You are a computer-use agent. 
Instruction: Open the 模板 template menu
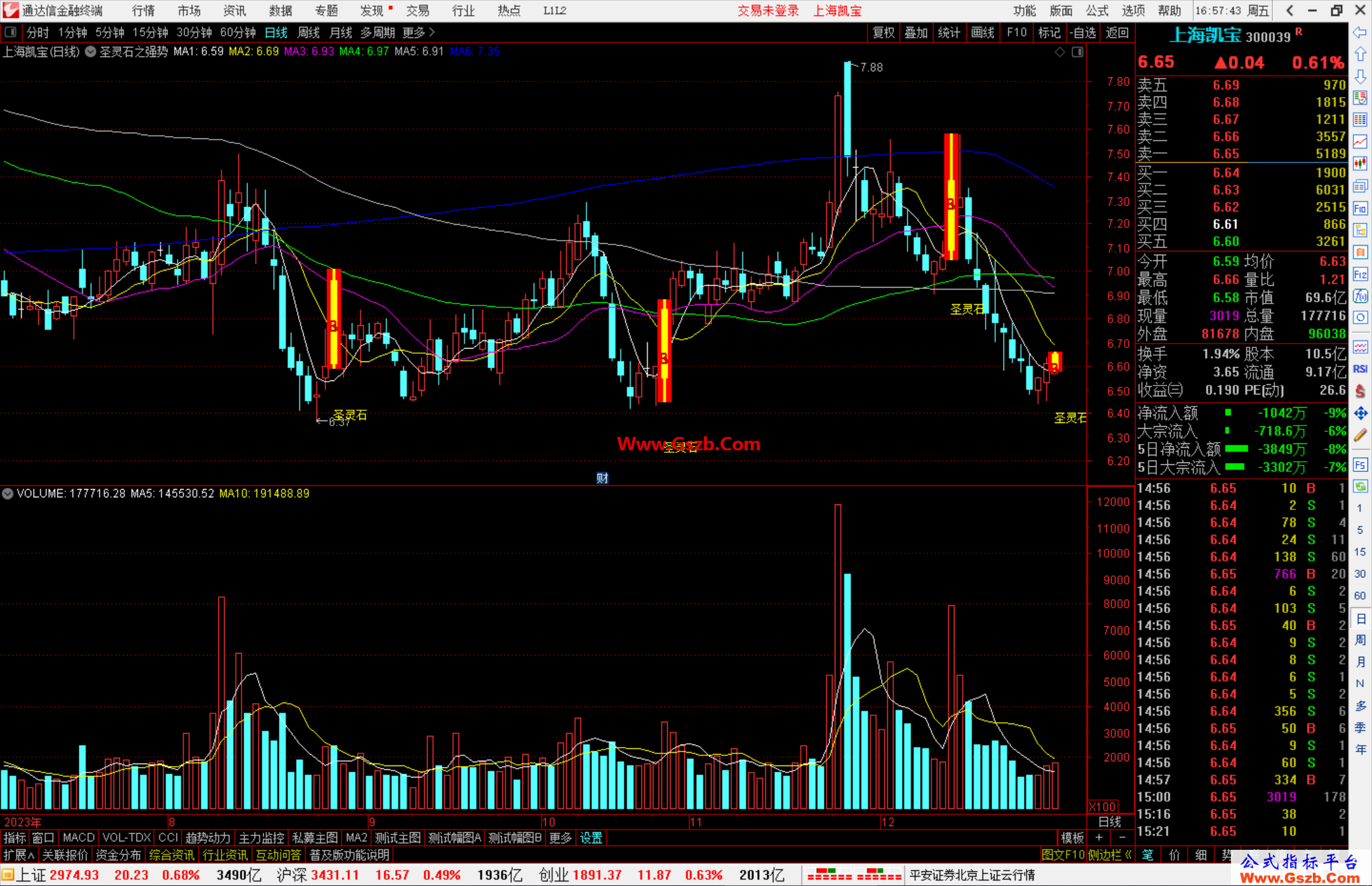1072,838
